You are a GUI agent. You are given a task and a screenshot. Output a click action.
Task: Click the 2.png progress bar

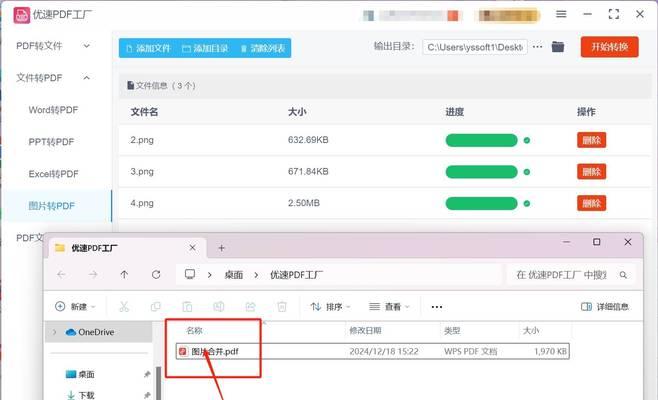tap(481, 140)
